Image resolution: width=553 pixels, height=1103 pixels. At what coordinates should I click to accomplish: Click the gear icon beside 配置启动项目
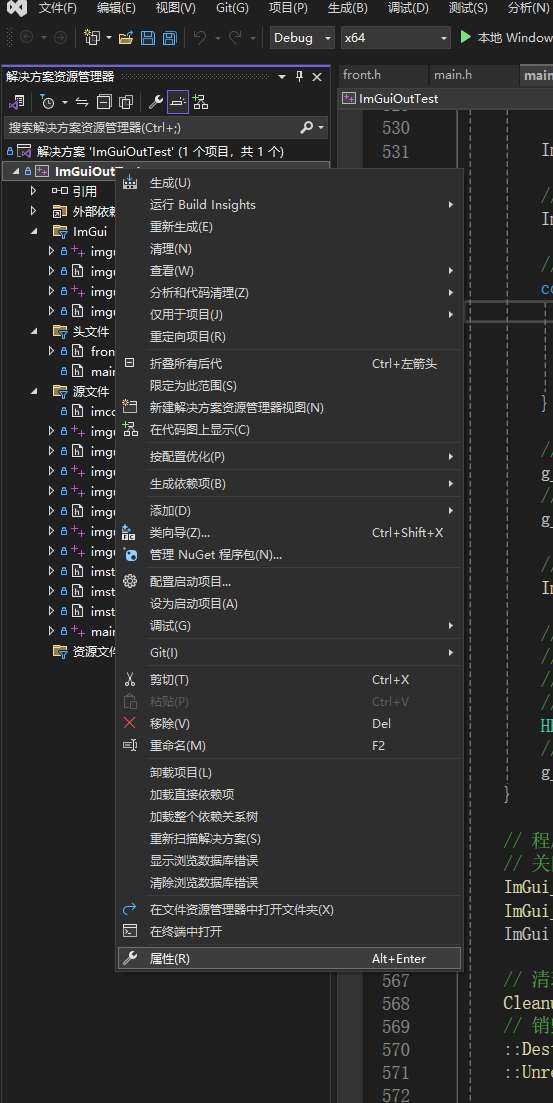coord(129,581)
